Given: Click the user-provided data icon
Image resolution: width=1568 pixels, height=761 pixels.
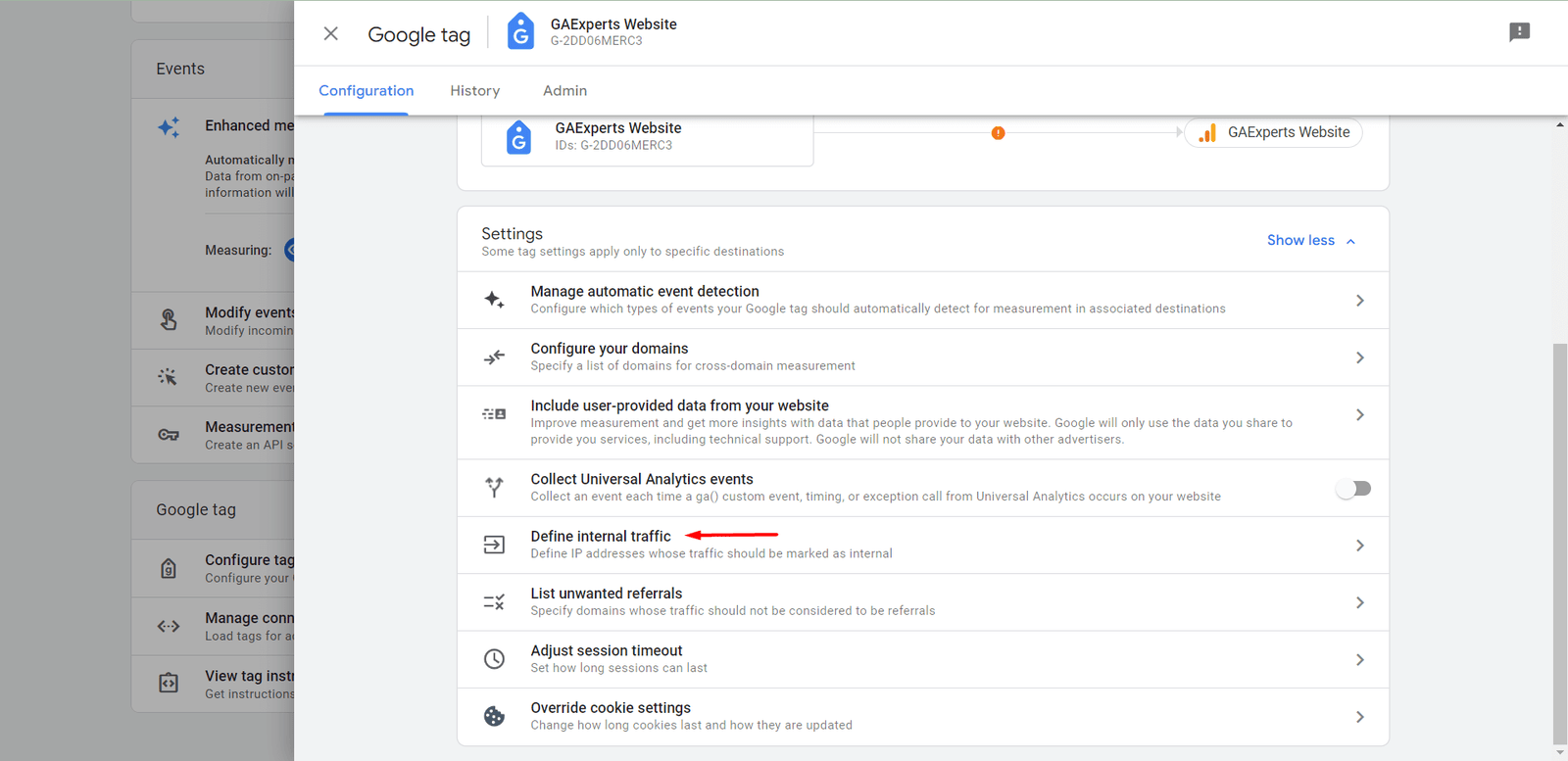Looking at the screenshot, I should [495, 414].
